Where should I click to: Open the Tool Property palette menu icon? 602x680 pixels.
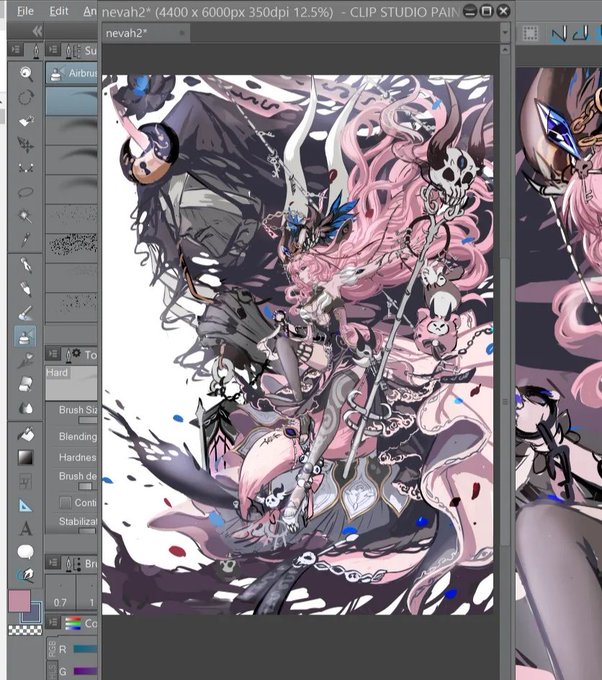click(x=53, y=354)
